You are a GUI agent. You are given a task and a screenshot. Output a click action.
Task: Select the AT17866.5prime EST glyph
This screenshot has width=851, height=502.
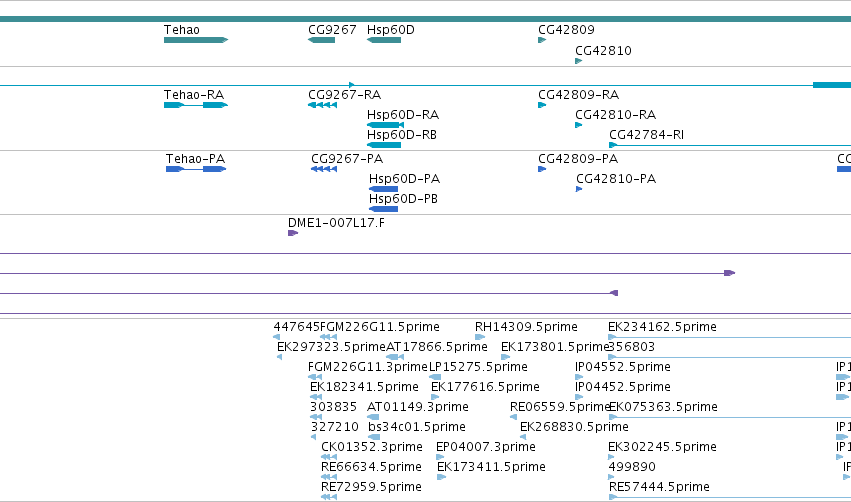395,357
